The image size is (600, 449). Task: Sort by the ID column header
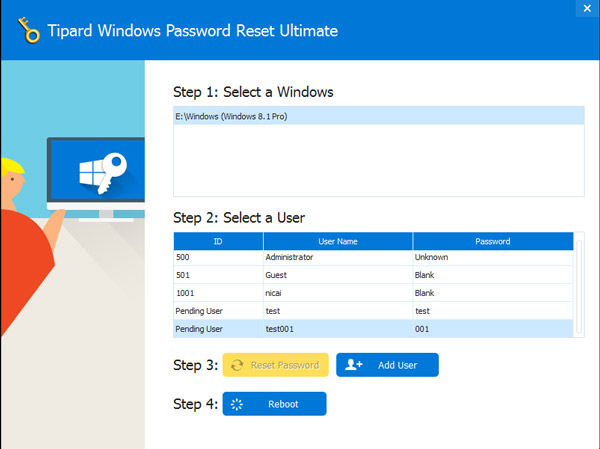[x=218, y=241]
